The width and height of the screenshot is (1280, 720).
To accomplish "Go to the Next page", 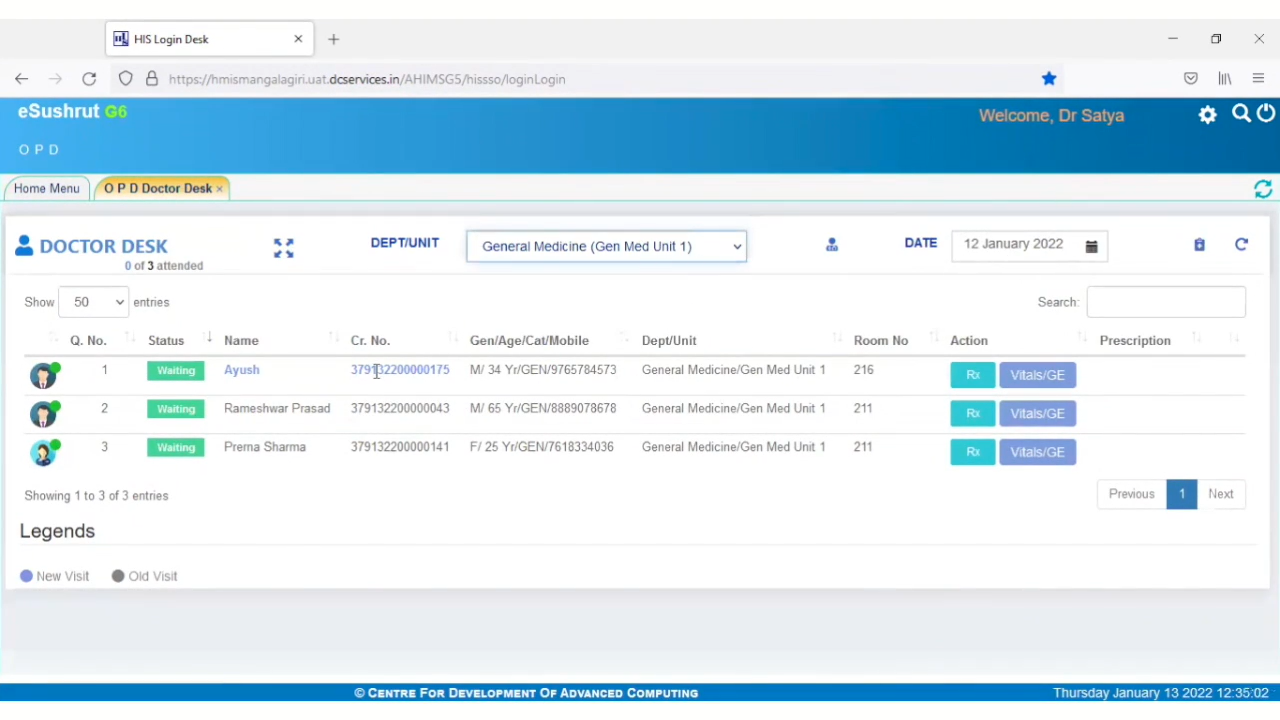I will coord(1221,494).
